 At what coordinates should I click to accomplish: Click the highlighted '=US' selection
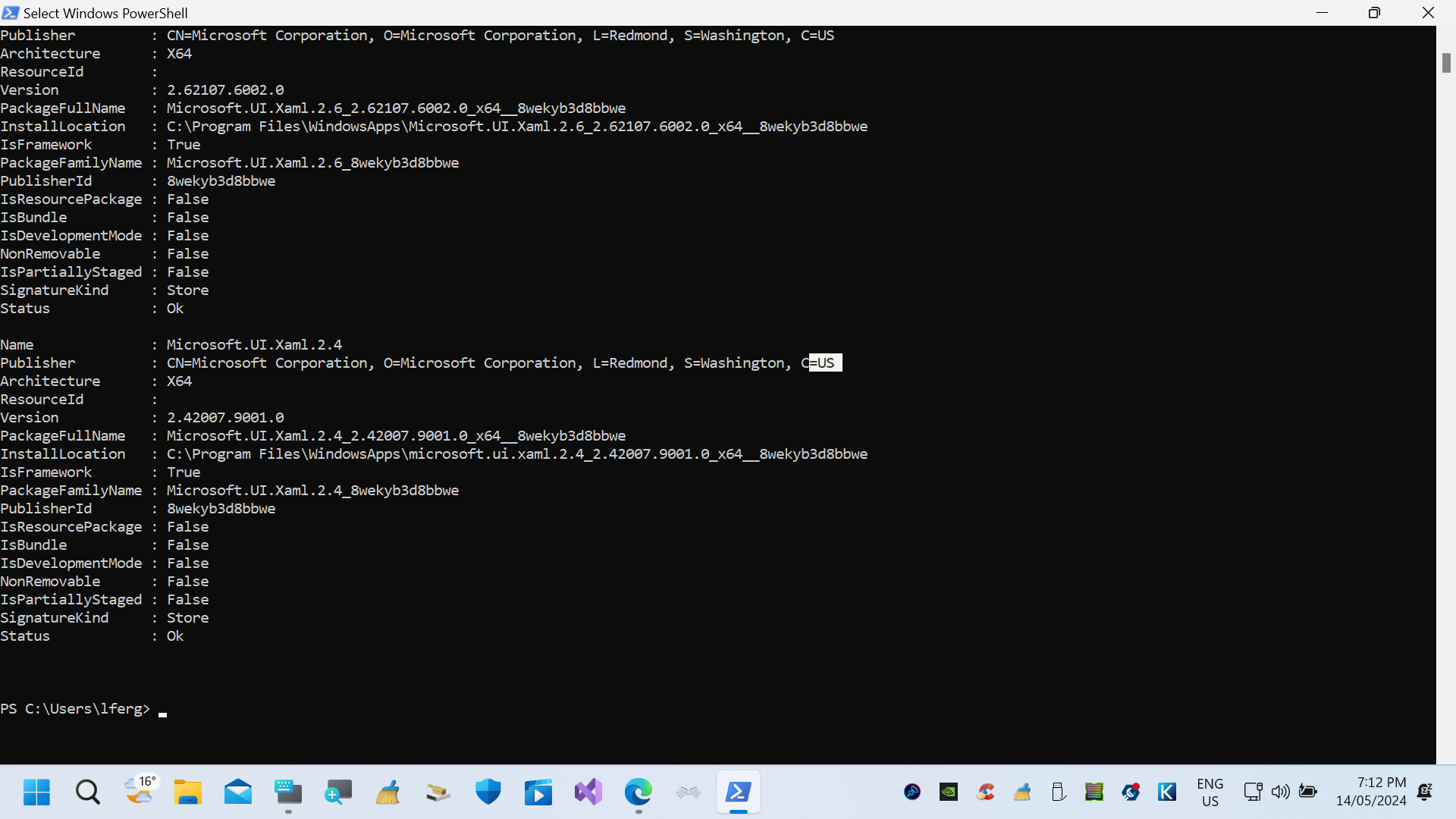825,363
